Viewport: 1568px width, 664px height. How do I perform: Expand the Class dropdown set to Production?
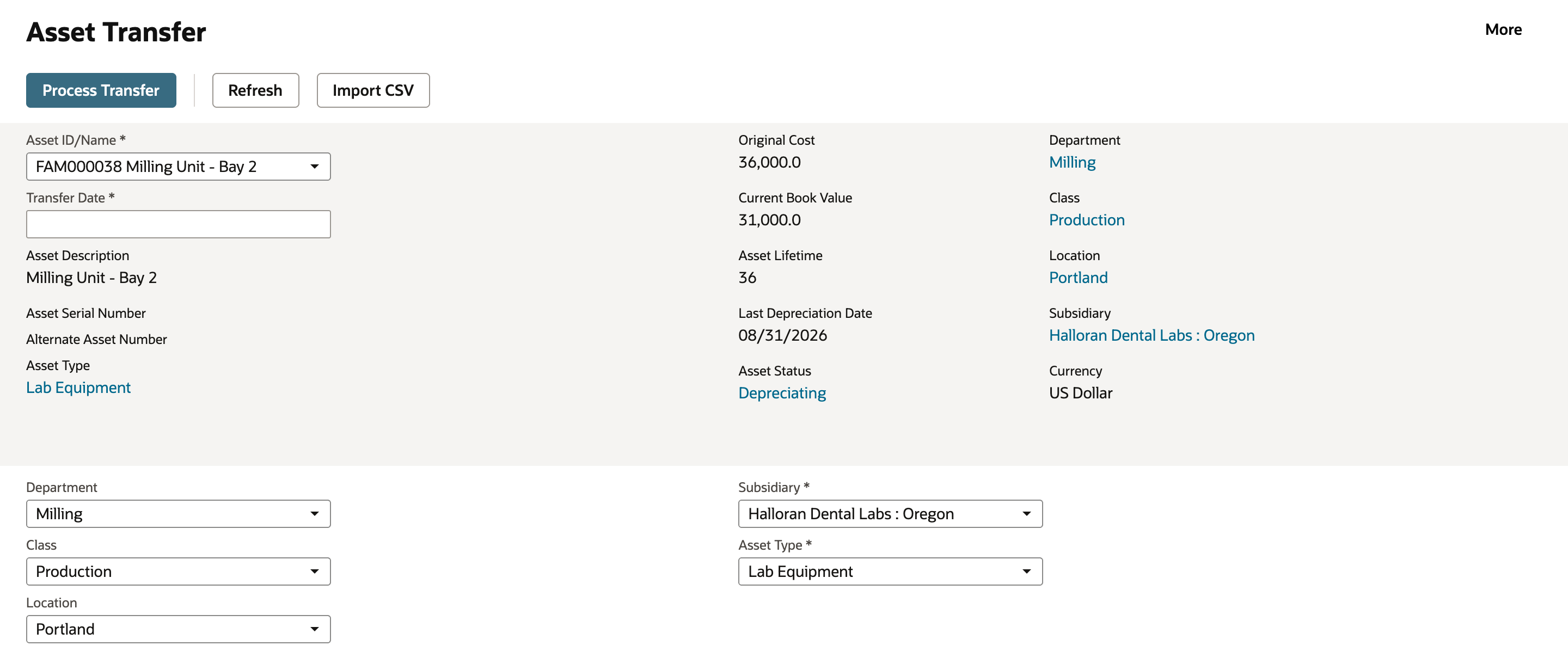pyautogui.click(x=179, y=571)
